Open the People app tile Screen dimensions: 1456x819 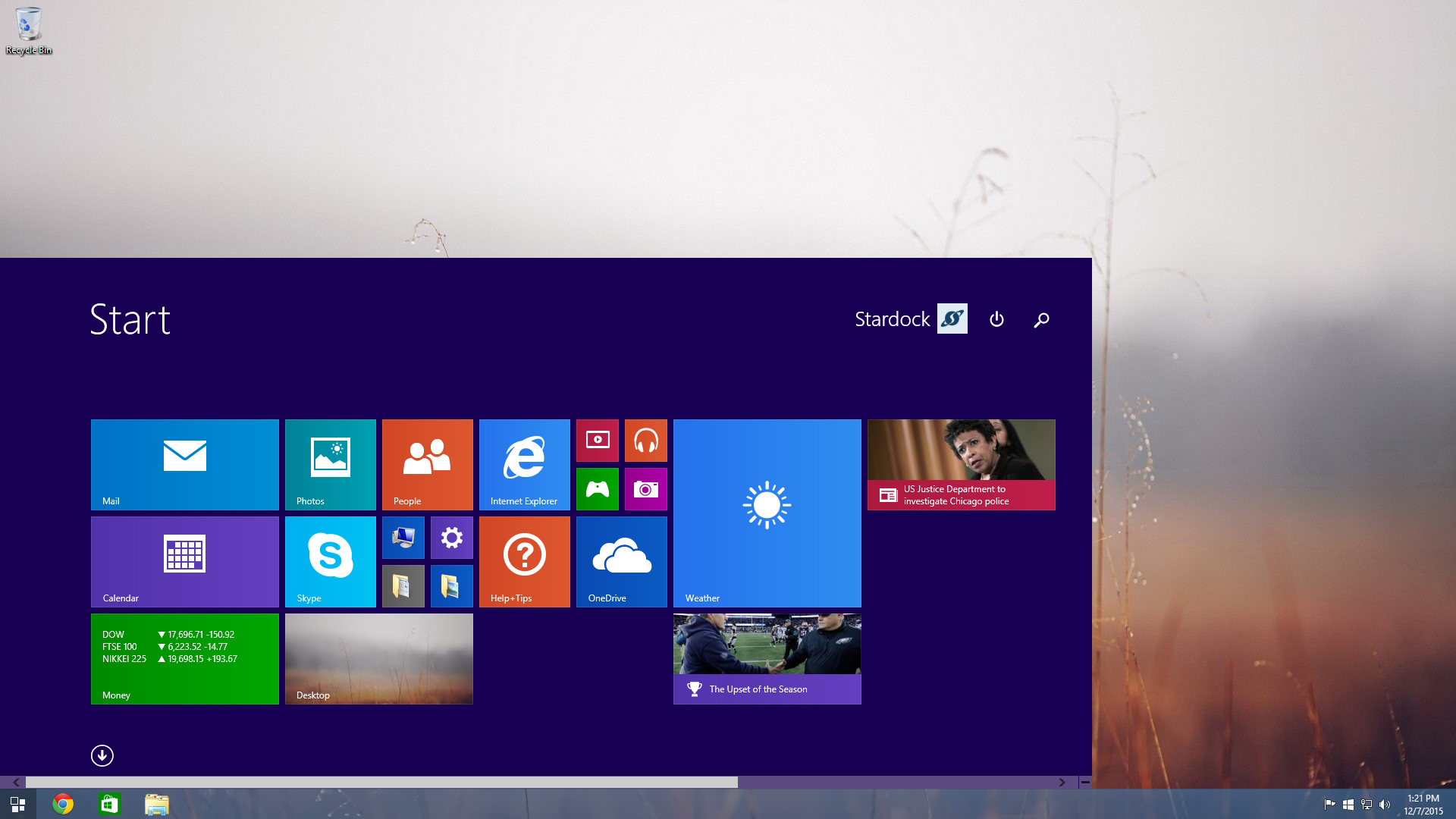(x=427, y=463)
